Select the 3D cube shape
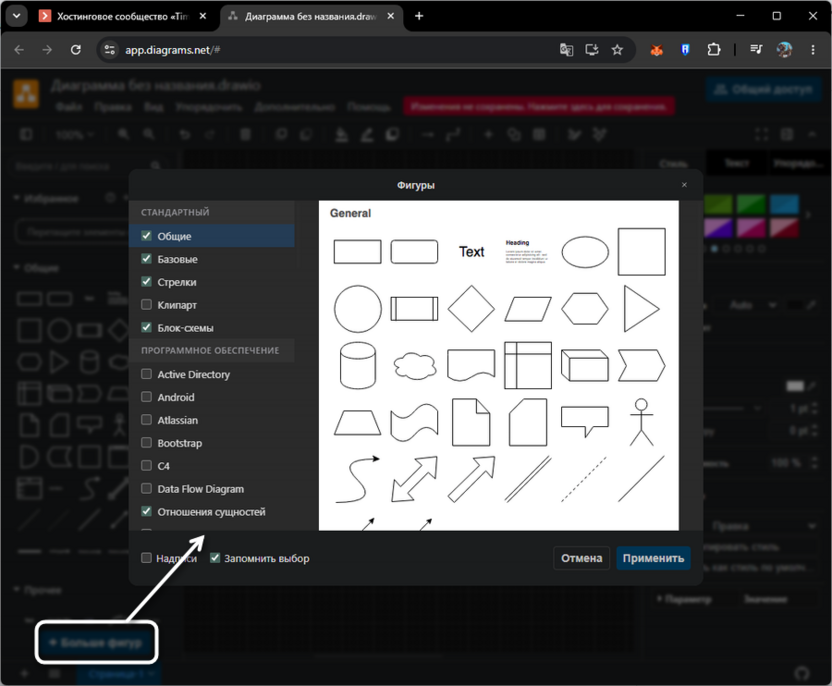This screenshot has height=686, width=832. (585, 366)
